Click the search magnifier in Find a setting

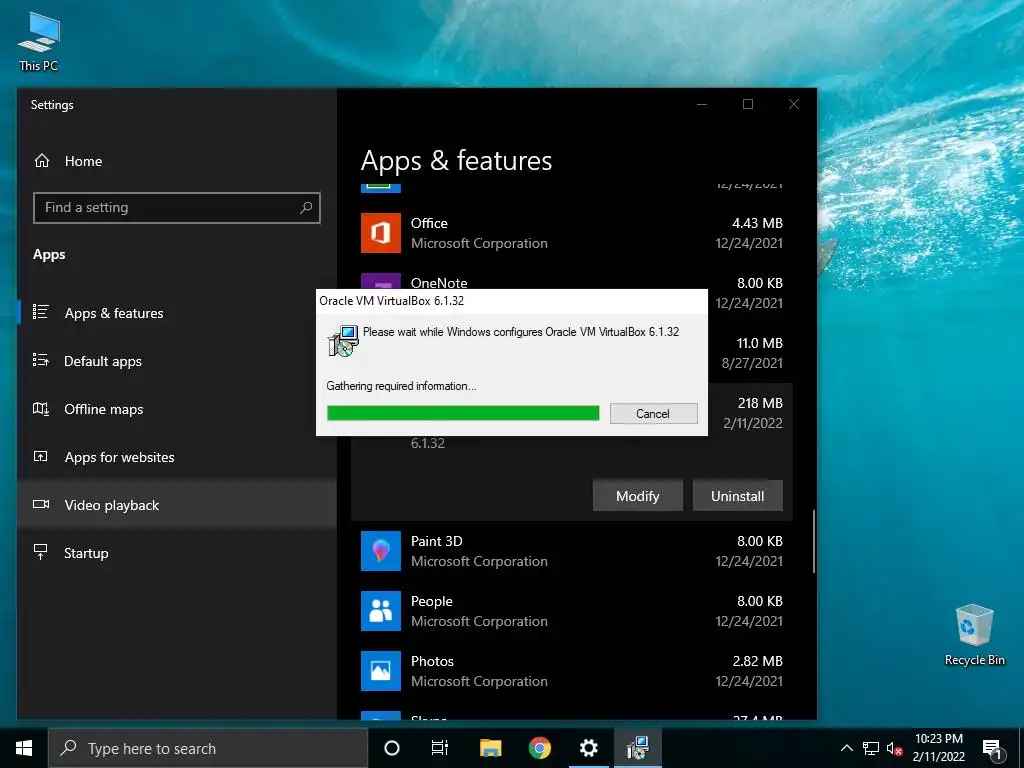tap(306, 208)
